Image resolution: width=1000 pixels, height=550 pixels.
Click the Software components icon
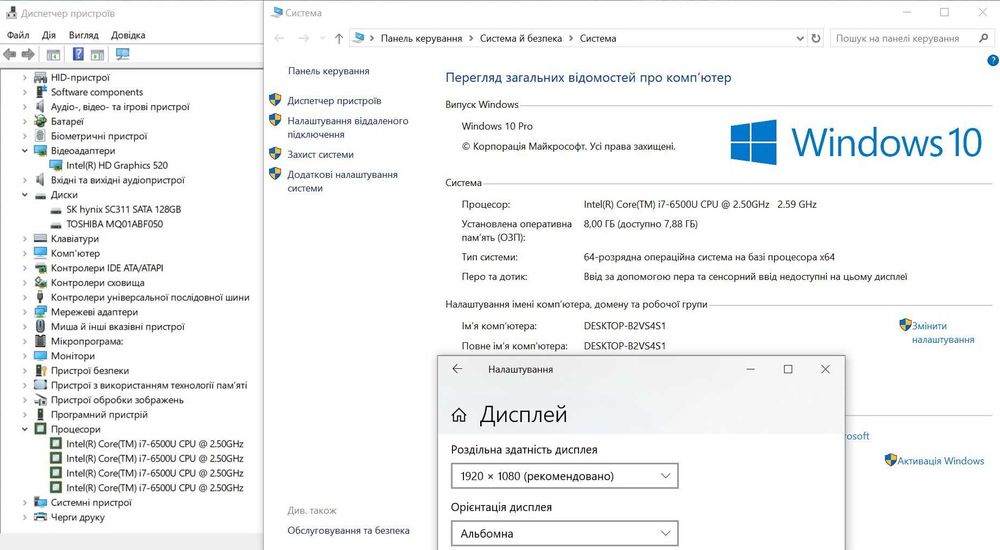[40, 92]
